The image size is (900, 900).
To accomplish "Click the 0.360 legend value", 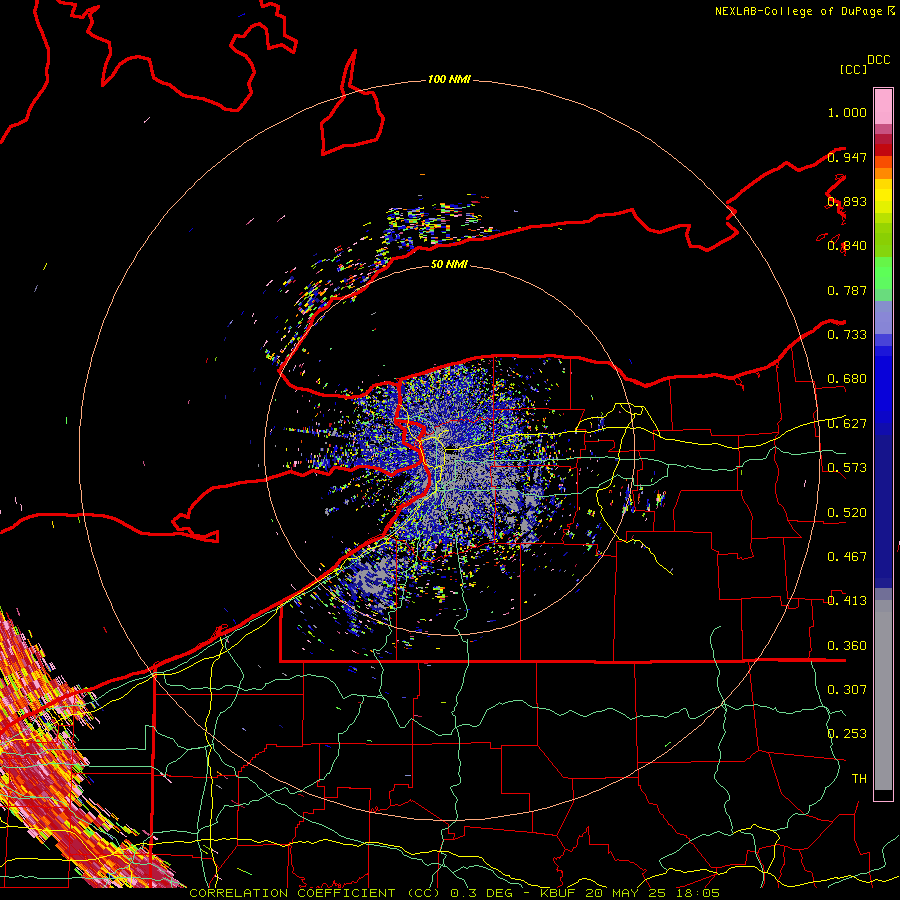I will [x=847, y=646].
